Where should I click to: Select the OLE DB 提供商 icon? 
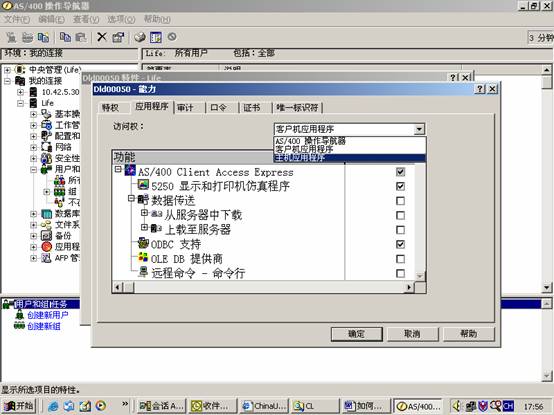tap(143, 257)
